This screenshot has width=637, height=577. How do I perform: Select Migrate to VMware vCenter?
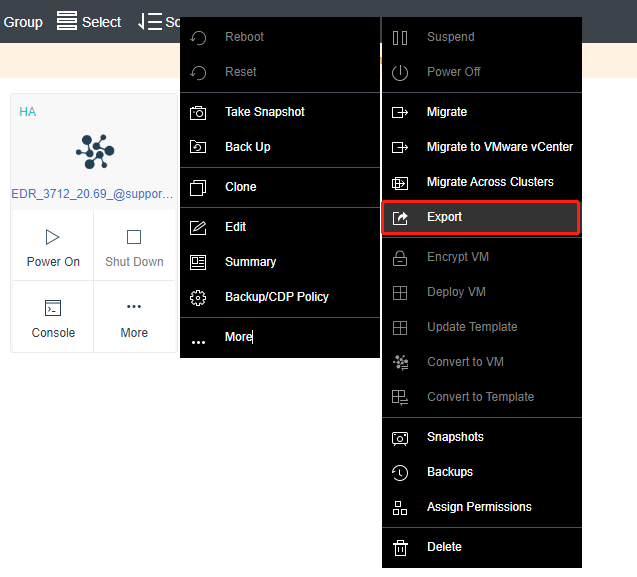pyautogui.click(x=499, y=147)
